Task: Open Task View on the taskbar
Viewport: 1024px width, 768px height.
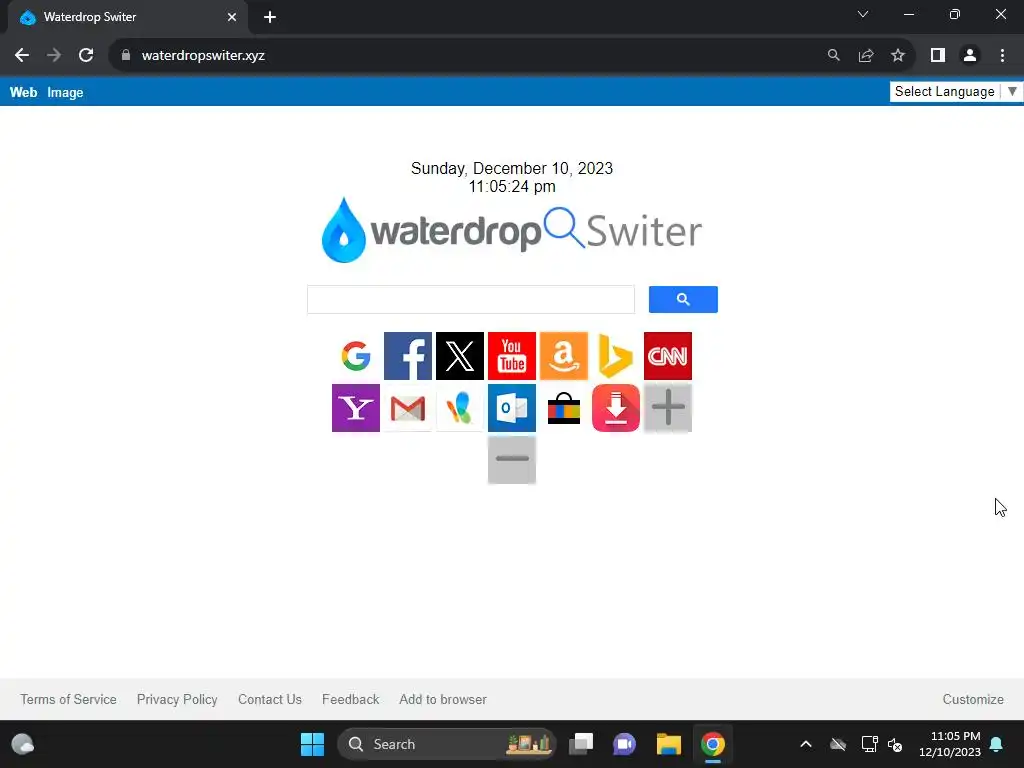Action: [x=581, y=744]
